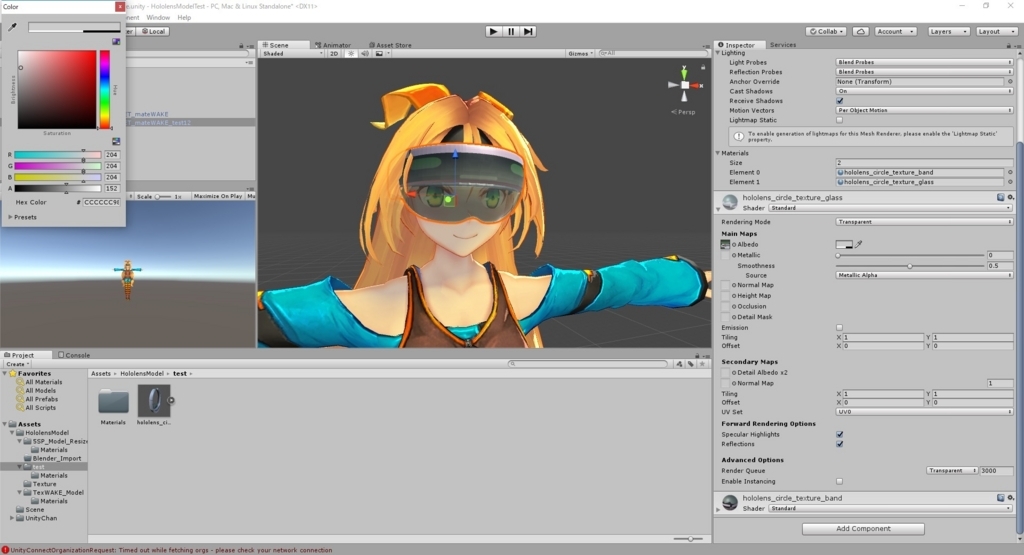Click the Play button
This screenshot has height=555, width=1024.
[x=493, y=31]
